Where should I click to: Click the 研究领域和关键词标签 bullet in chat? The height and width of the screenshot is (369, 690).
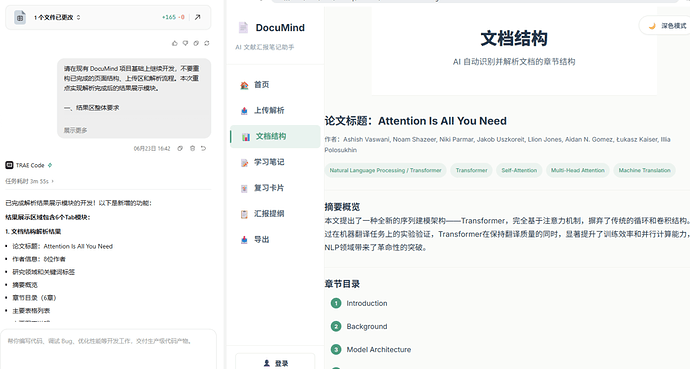44,272
